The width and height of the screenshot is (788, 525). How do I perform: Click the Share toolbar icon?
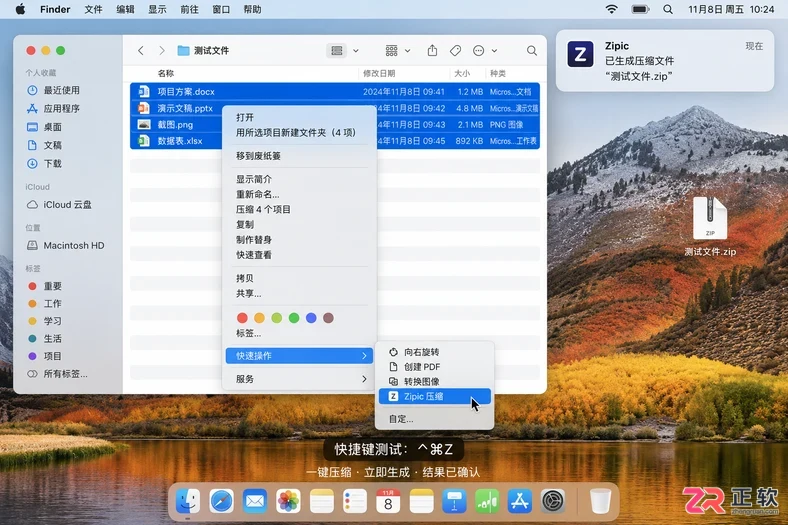(x=432, y=50)
